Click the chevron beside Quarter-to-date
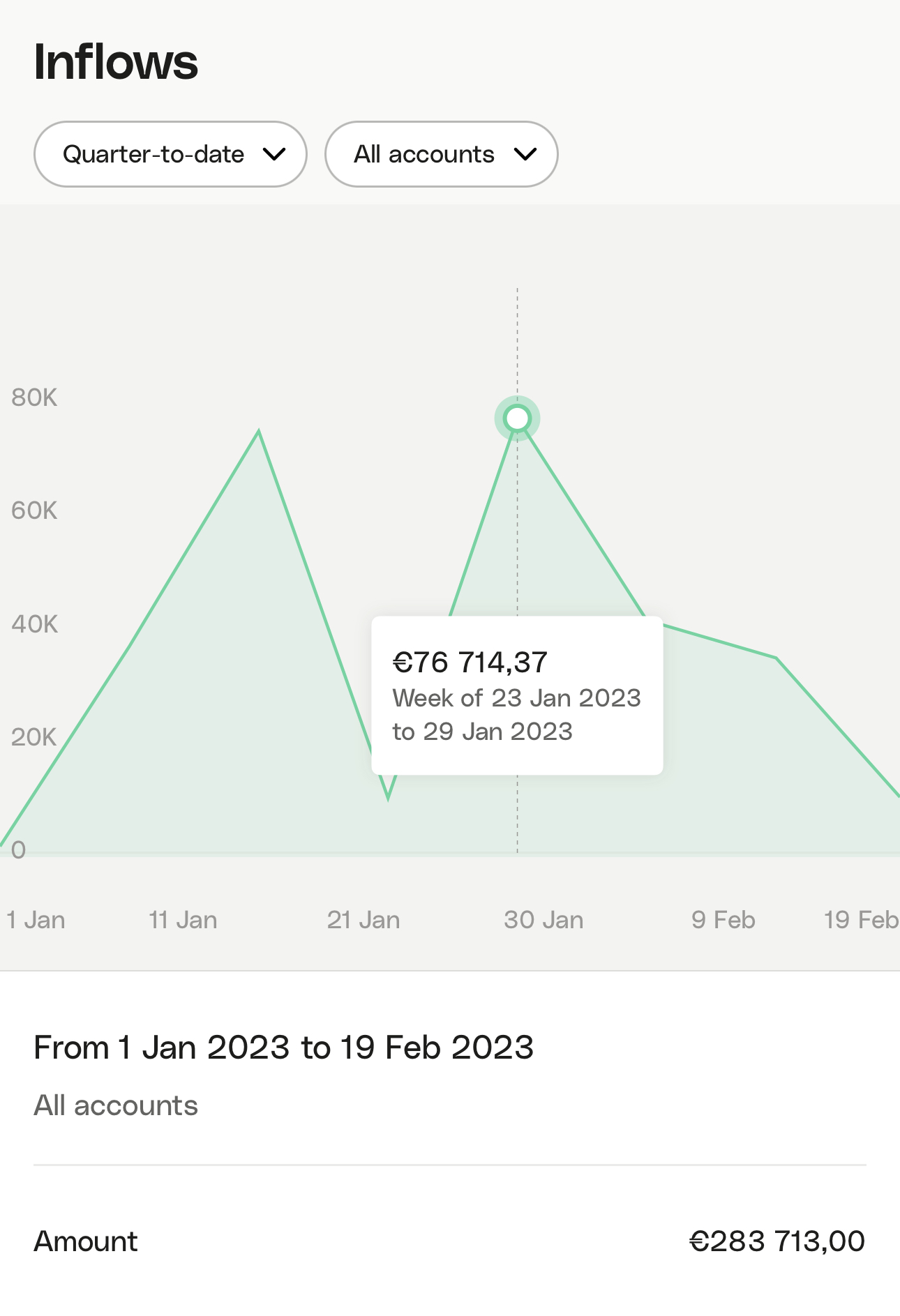Screen dimensions: 900x1316 274,154
